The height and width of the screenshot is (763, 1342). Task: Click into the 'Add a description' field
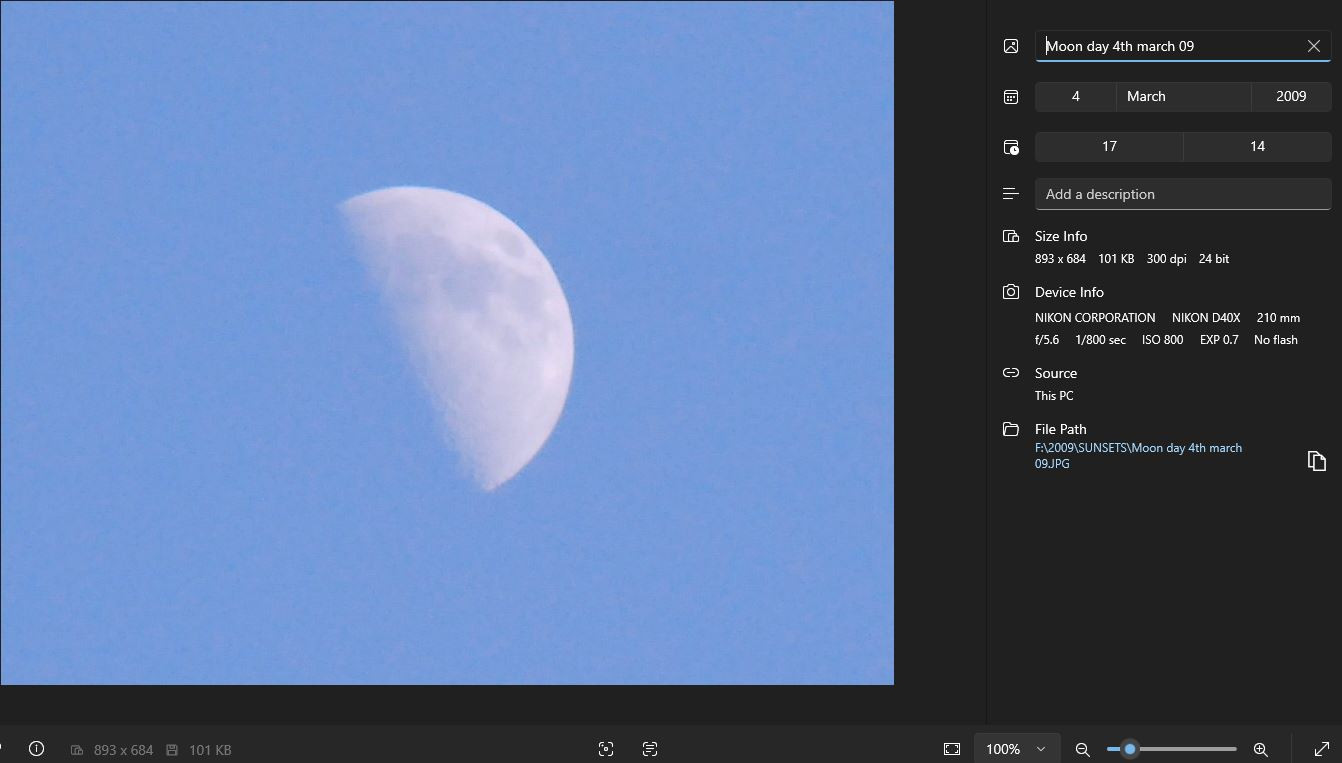(x=1182, y=194)
